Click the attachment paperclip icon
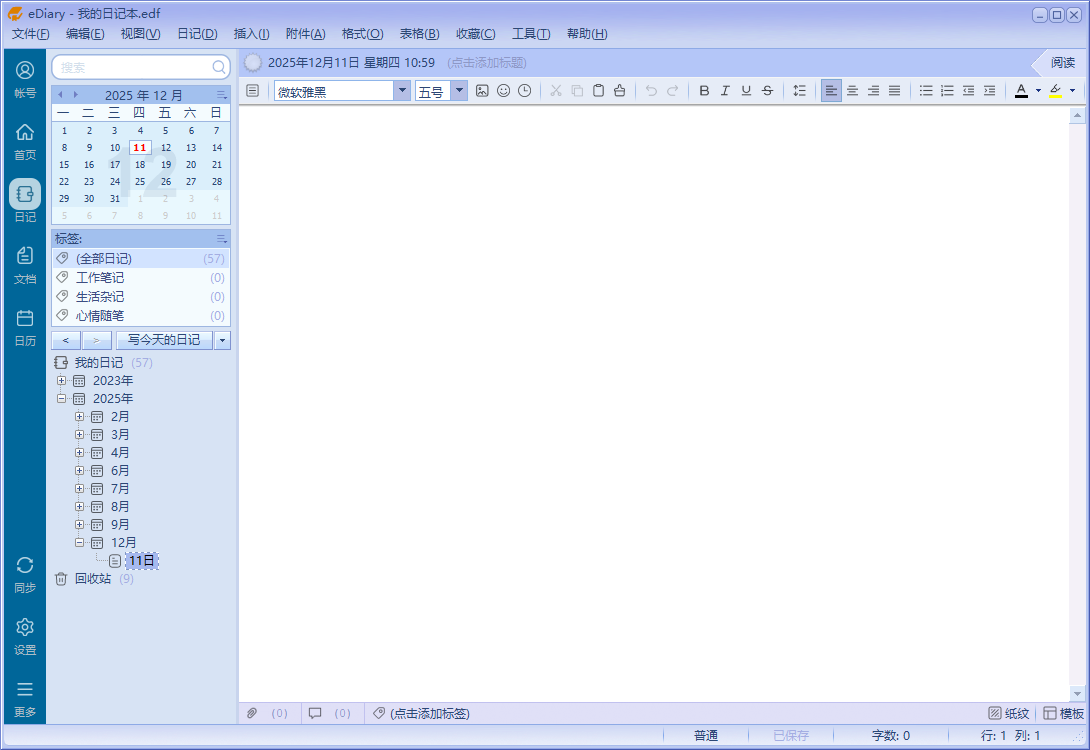Viewport: 1090px width, 750px height. click(x=252, y=713)
